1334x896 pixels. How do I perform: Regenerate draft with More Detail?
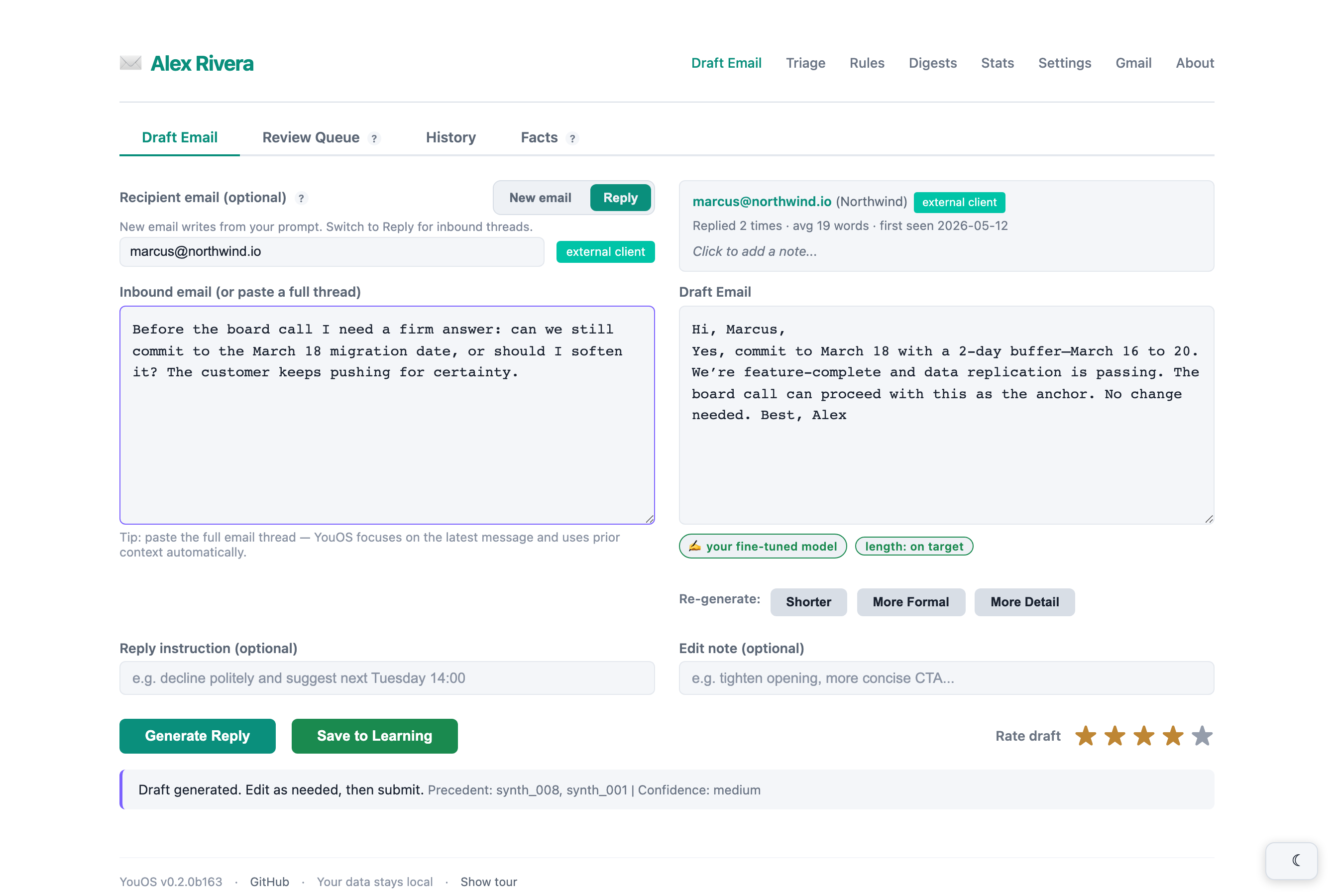1024,602
